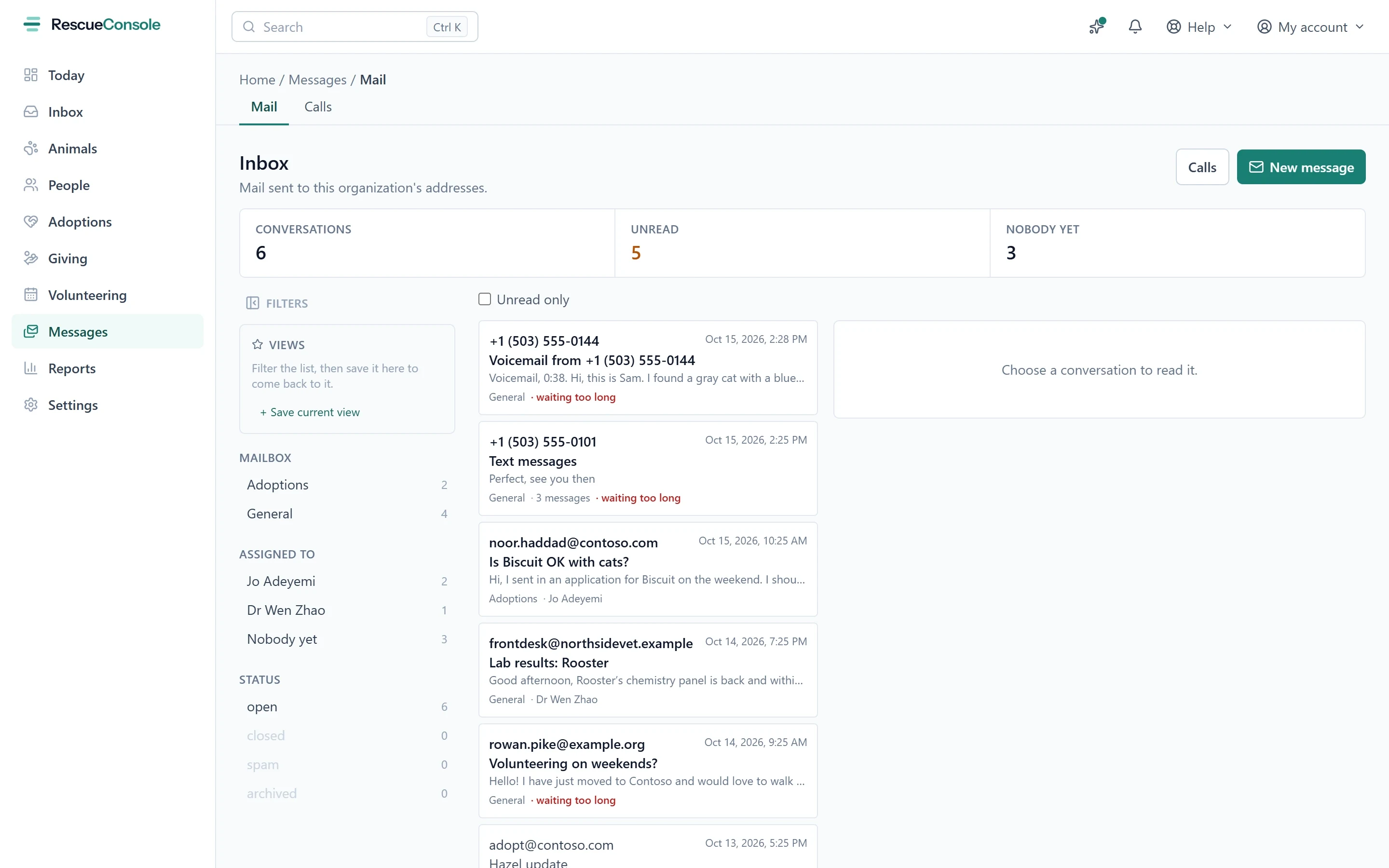Viewport: 1389px width, 868px height.
Task: Compose with the New message button
Action: pos(1301,167)
